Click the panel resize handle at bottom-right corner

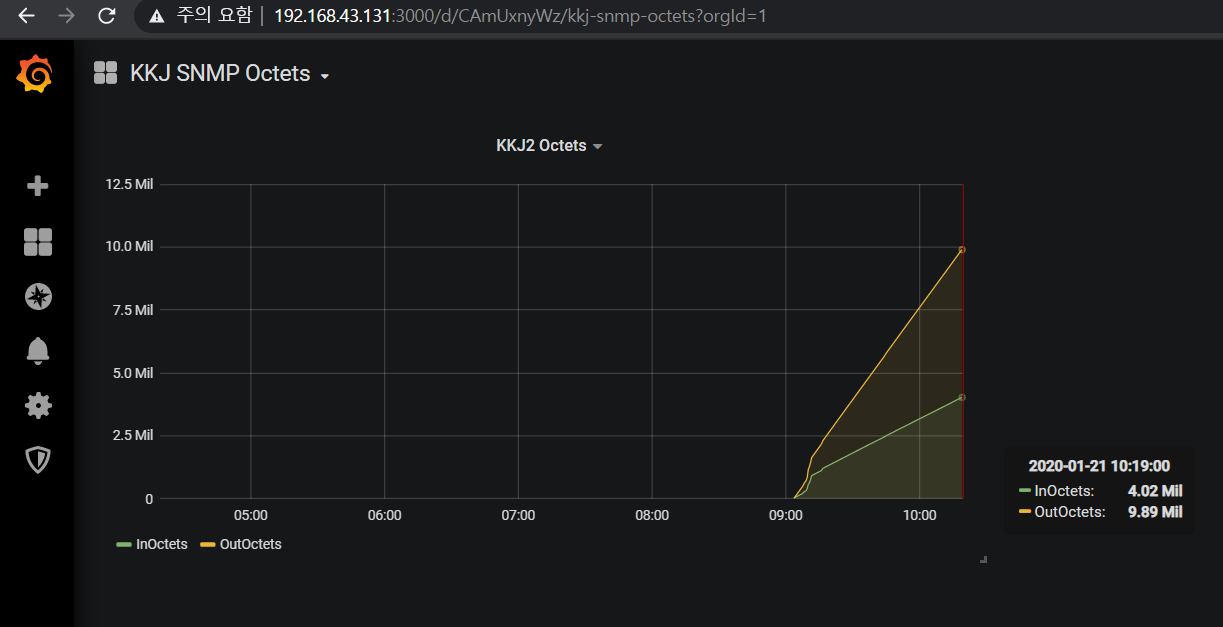[x=984, y=560]
